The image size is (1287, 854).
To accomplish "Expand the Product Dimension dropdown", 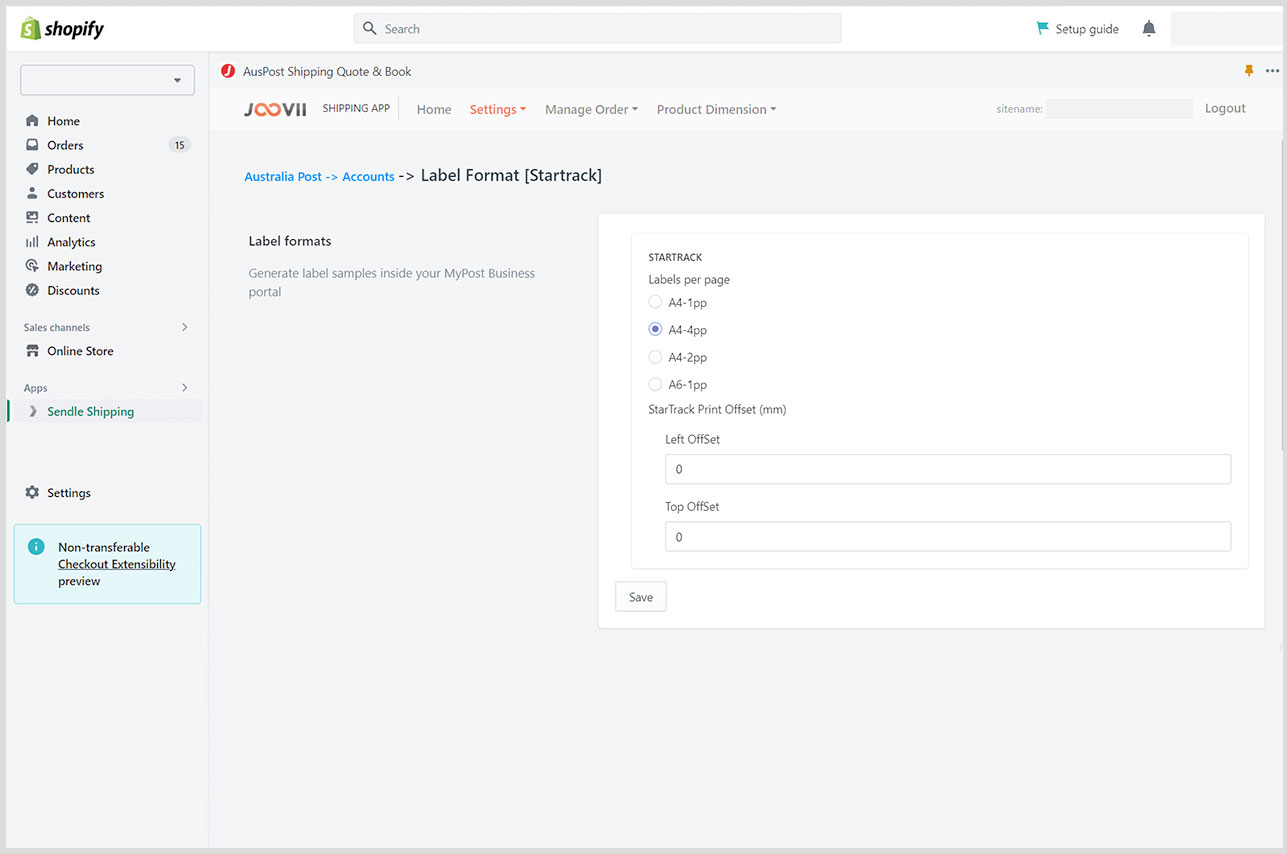I will (716, 110).
